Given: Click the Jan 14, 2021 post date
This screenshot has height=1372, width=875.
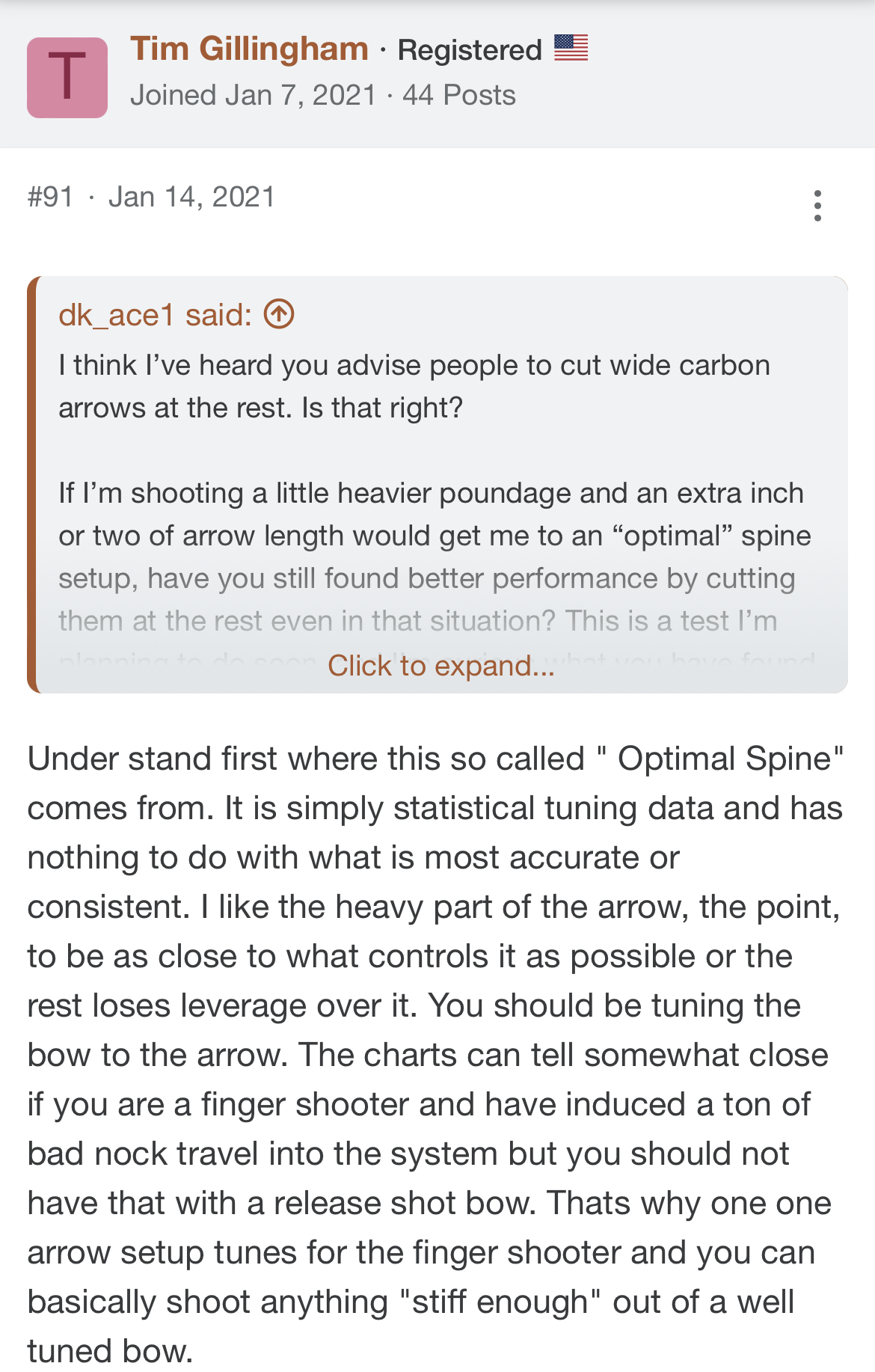Looking at the screenshot, I should coord(192,197).
